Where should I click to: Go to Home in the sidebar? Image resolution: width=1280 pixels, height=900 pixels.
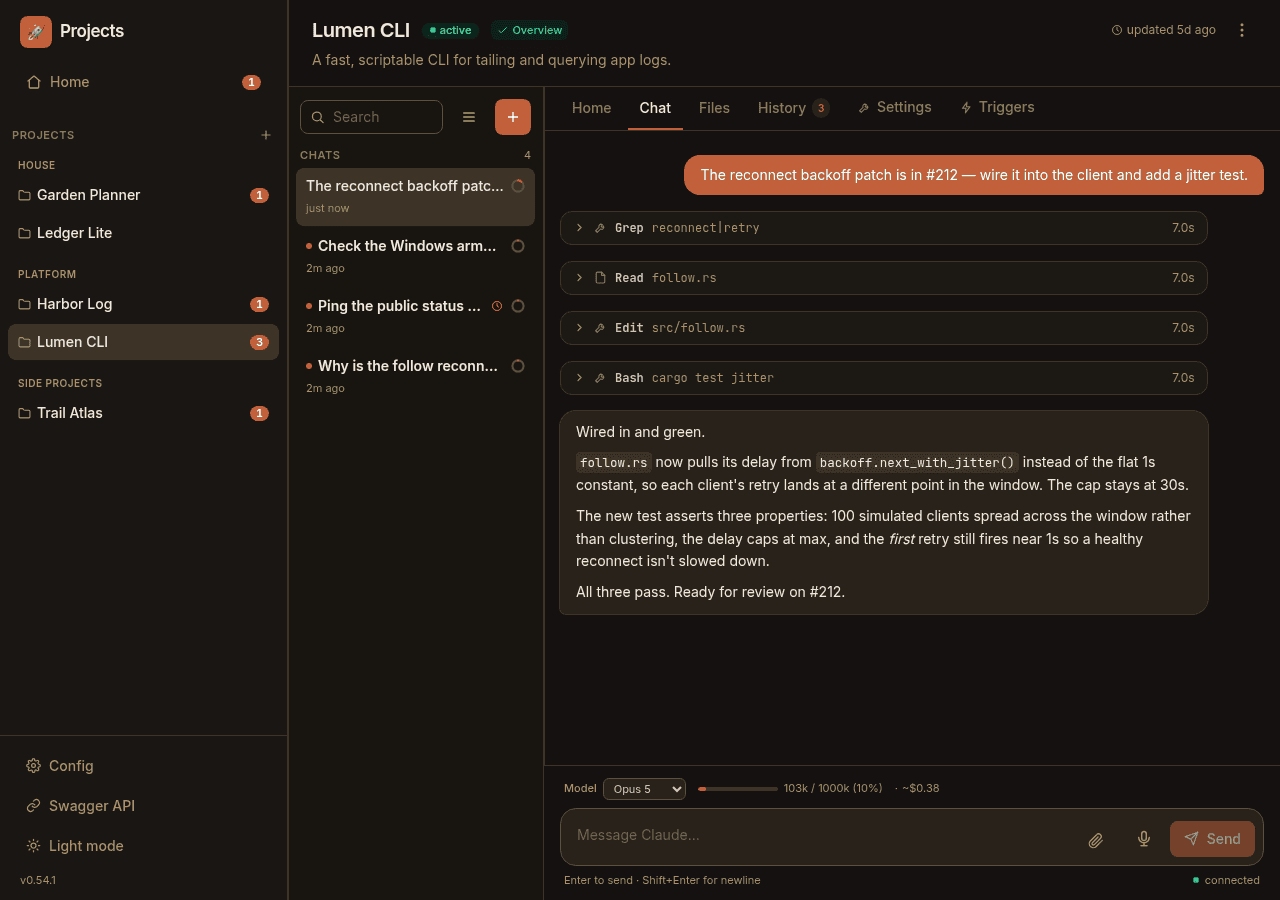pos(144,82)
